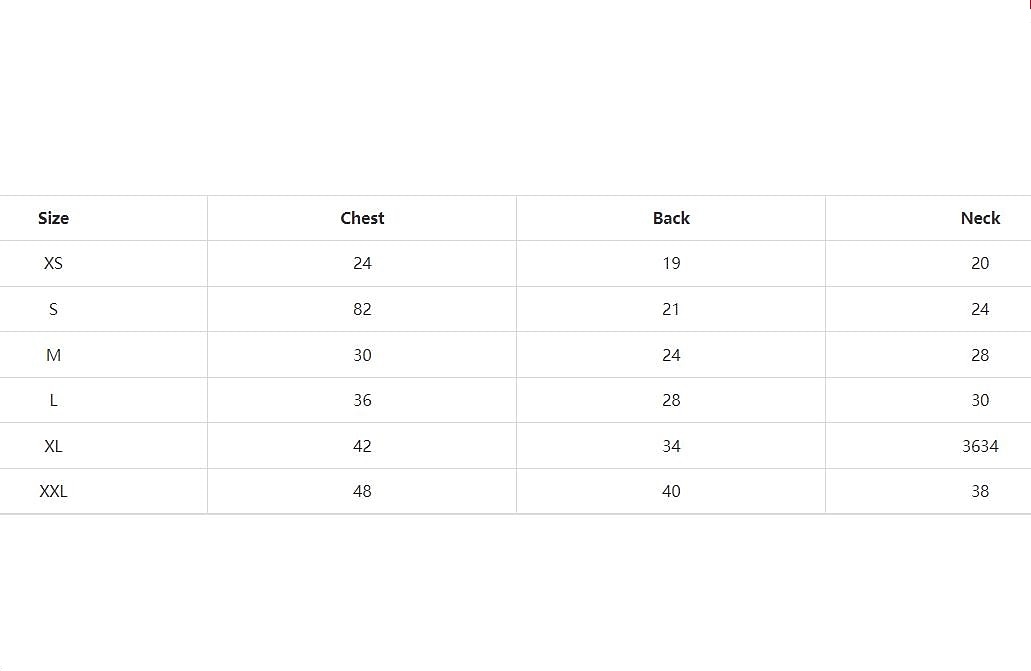Click chest value 42 in XL row
This screenshot has height=671, width=1031.
pos(362,446)
